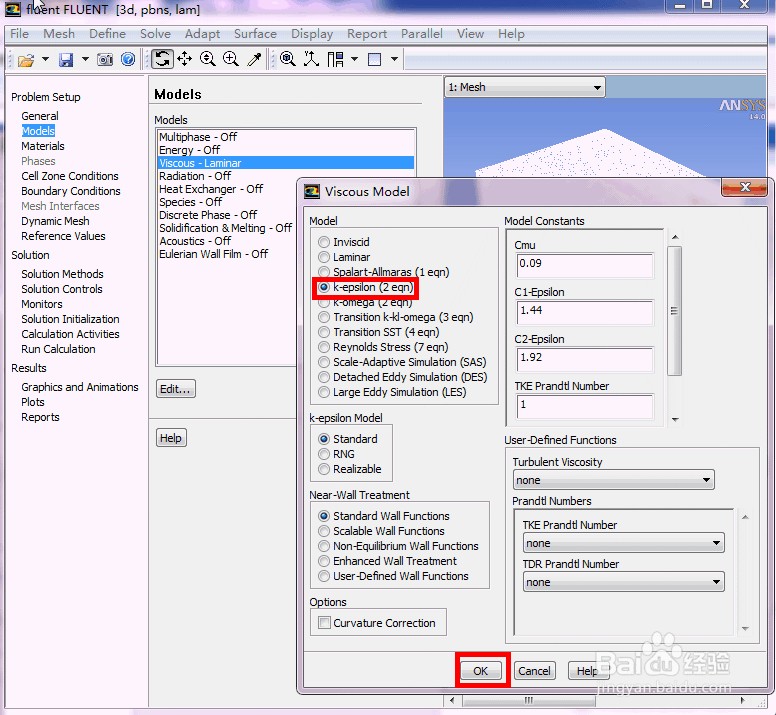The width and height of the screenshot is (776, 715).
Task: Select Energy - Off in Models list
Action: coord(286,150)
